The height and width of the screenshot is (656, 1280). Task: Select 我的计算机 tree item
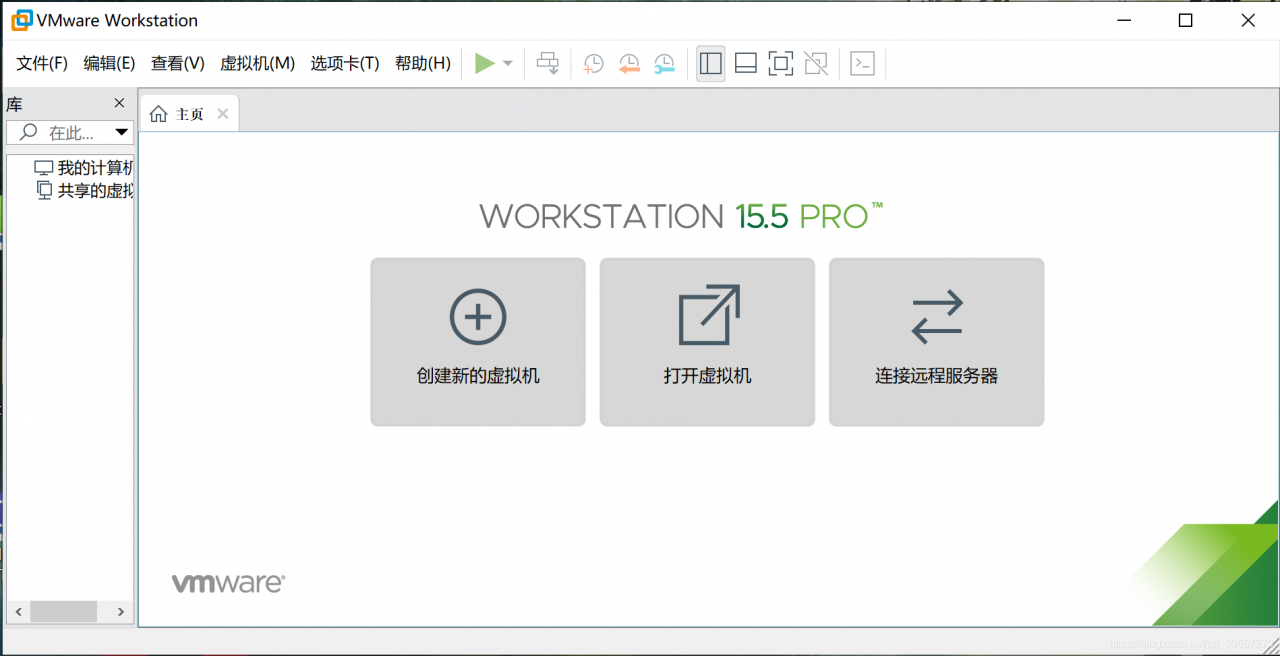84,168
